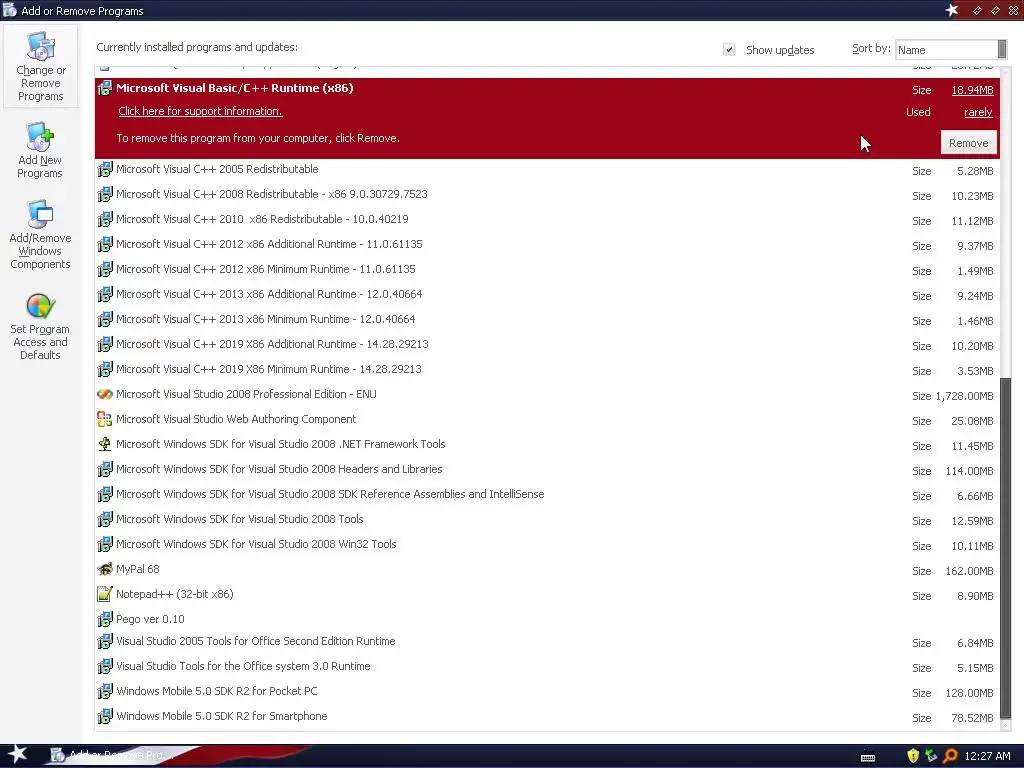
Task: Click Add or Remove Programs taskbar button
Action: [111, 756]
